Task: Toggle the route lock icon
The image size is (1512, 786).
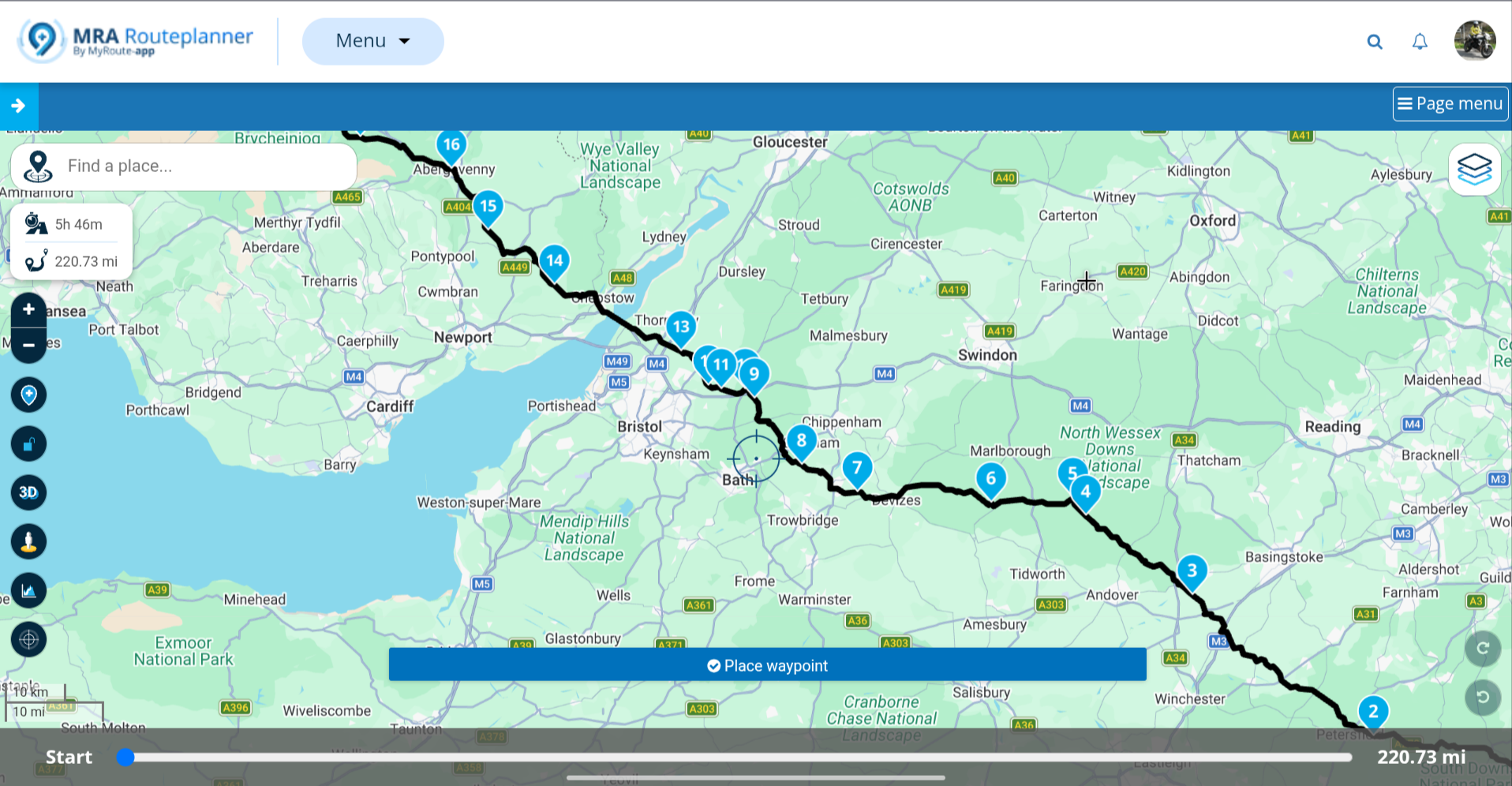Action: pos(28,444)
